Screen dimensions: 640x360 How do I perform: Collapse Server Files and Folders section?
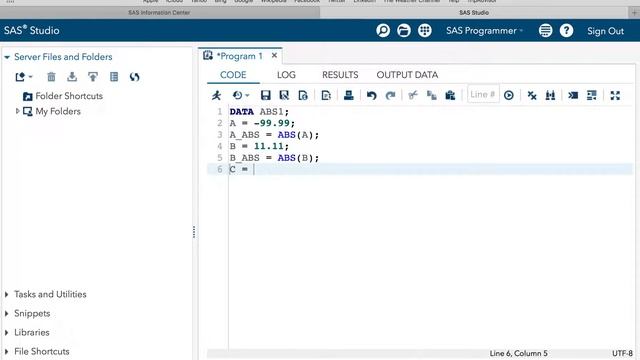tap(7, 57)
